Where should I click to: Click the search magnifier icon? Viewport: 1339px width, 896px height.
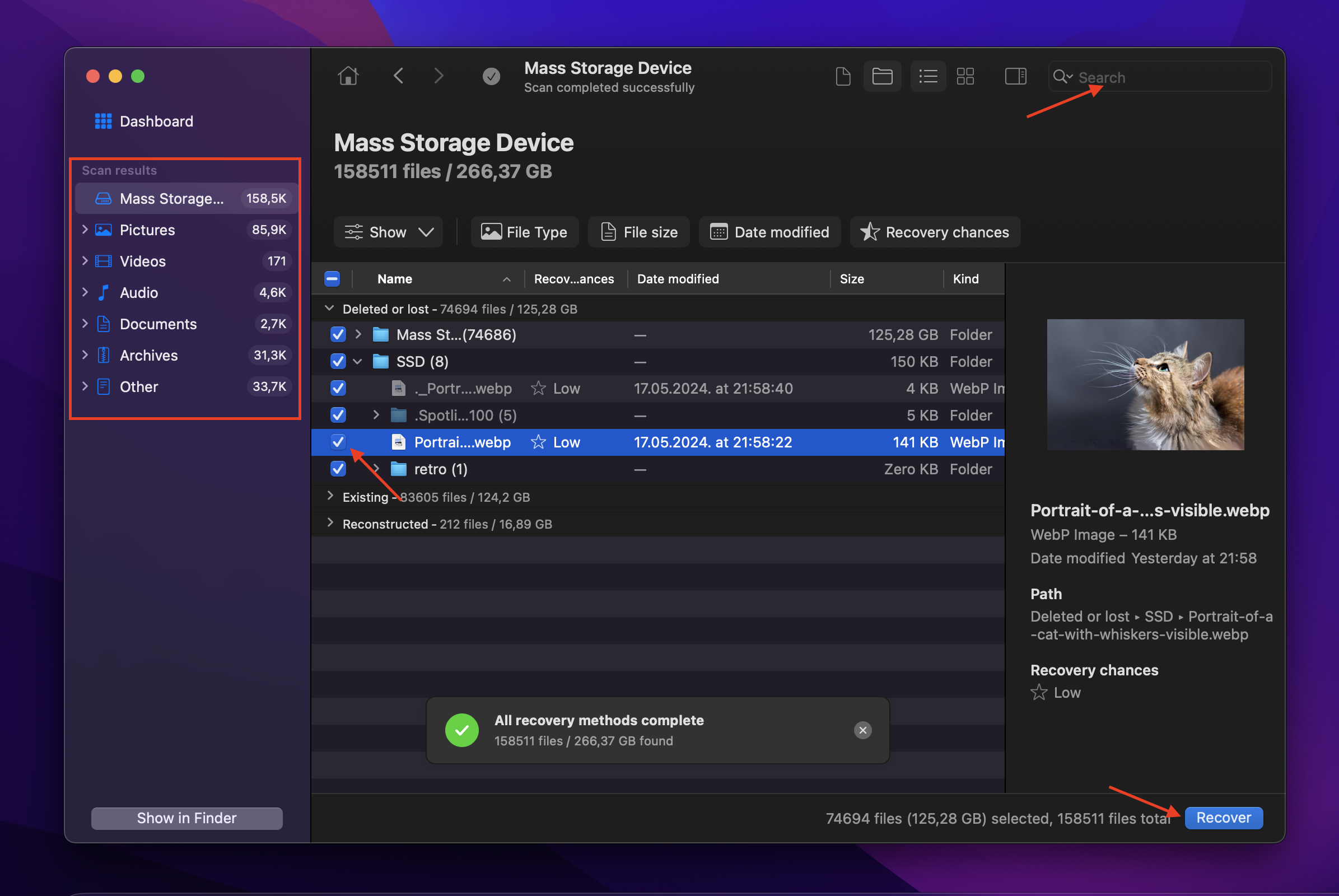(1062, 77)
